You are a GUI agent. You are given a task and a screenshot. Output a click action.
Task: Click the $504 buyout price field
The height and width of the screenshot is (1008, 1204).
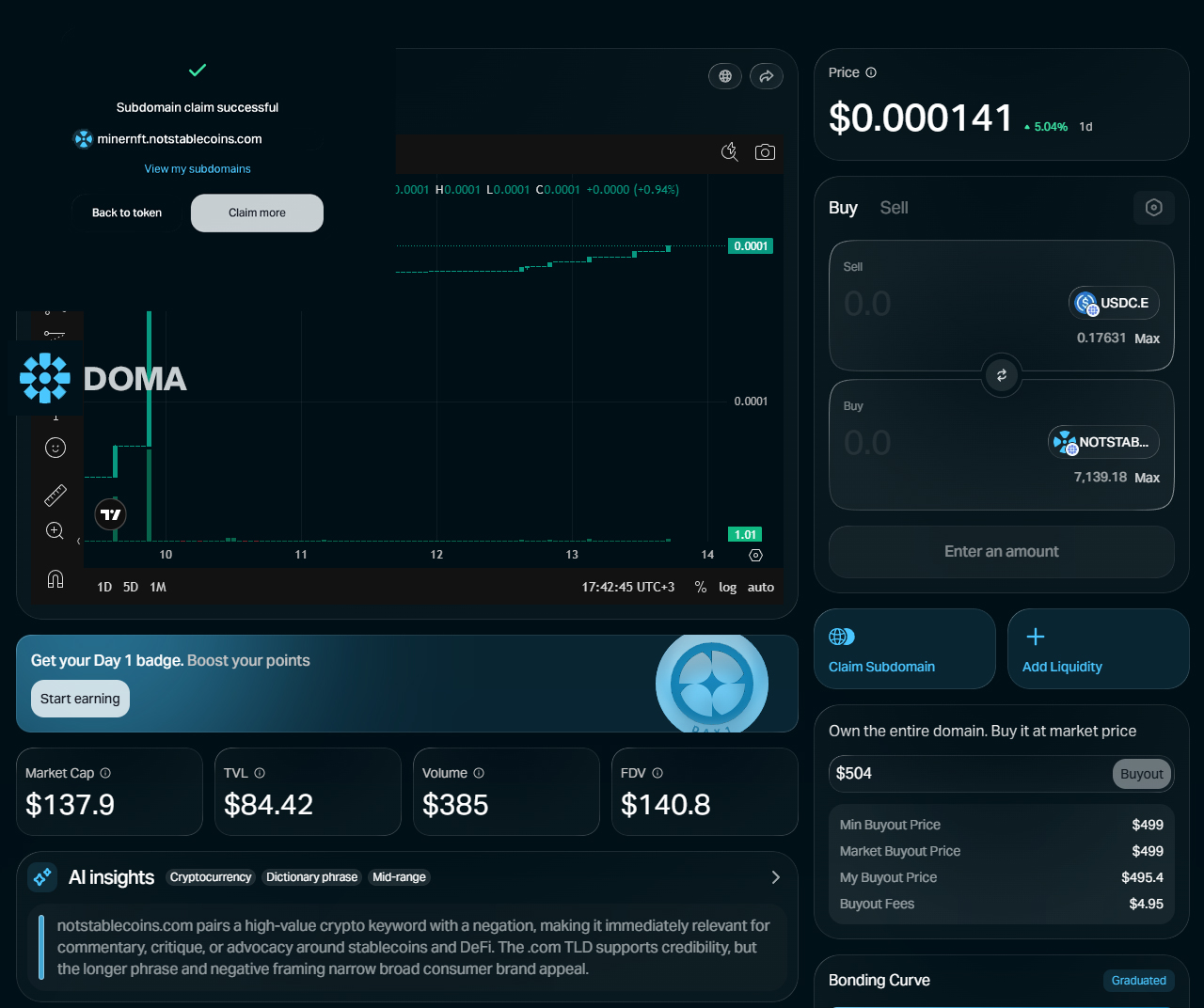[969, 774]
